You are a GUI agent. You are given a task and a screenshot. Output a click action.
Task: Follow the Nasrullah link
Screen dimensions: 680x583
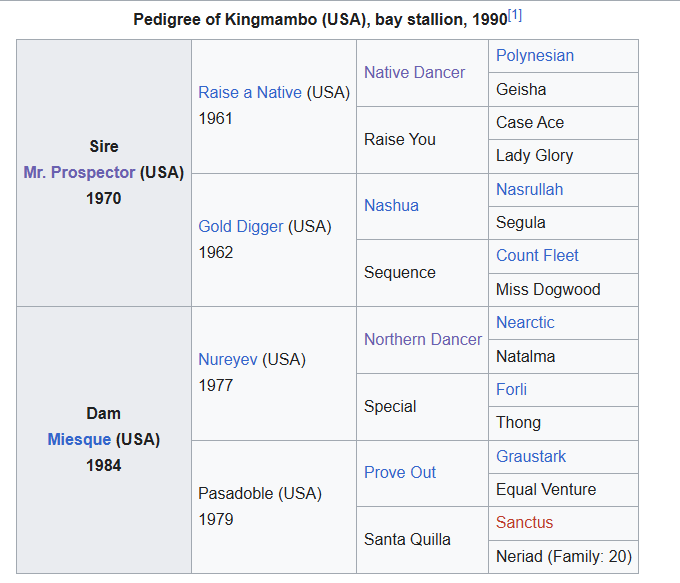click(530, 190)
